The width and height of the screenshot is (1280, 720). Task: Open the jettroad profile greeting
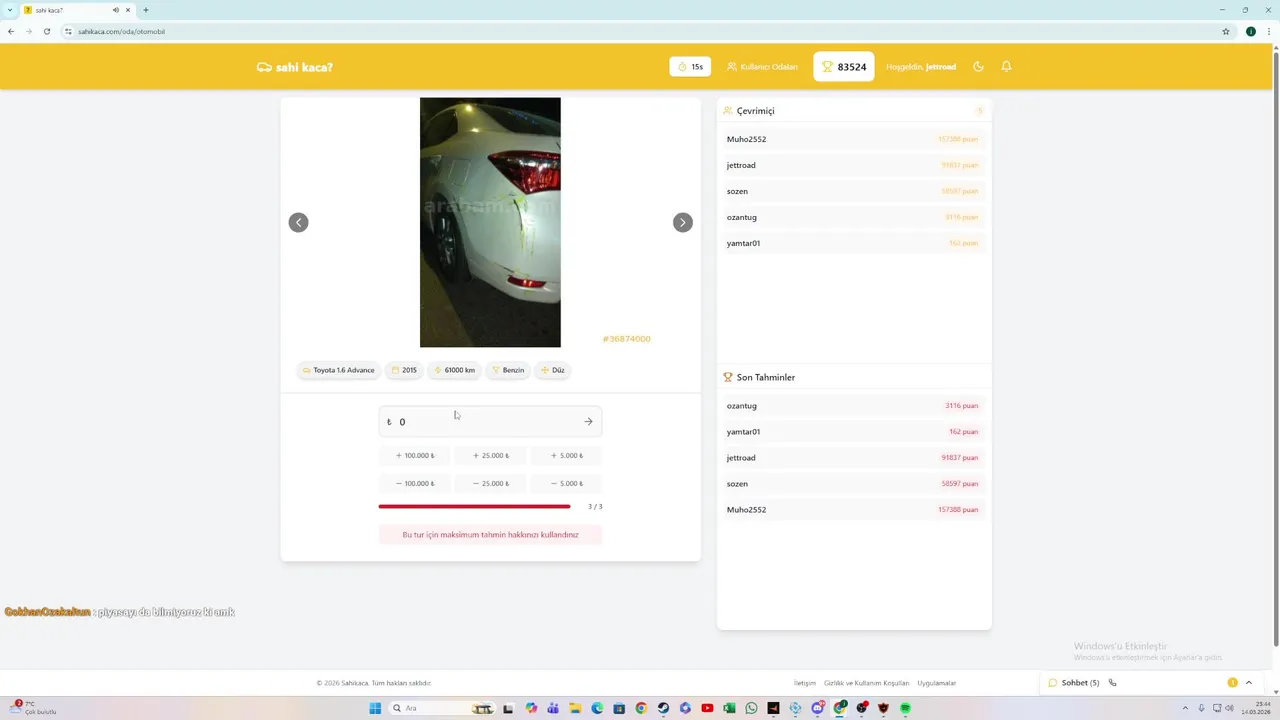coord(921,67)
